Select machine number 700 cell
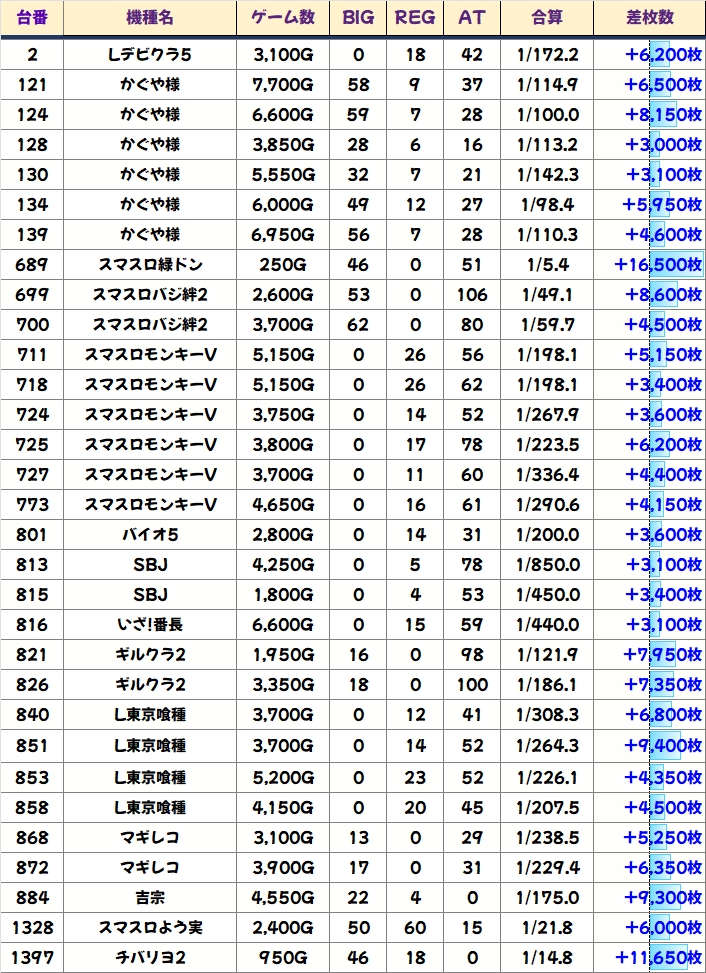 [32, 325]
